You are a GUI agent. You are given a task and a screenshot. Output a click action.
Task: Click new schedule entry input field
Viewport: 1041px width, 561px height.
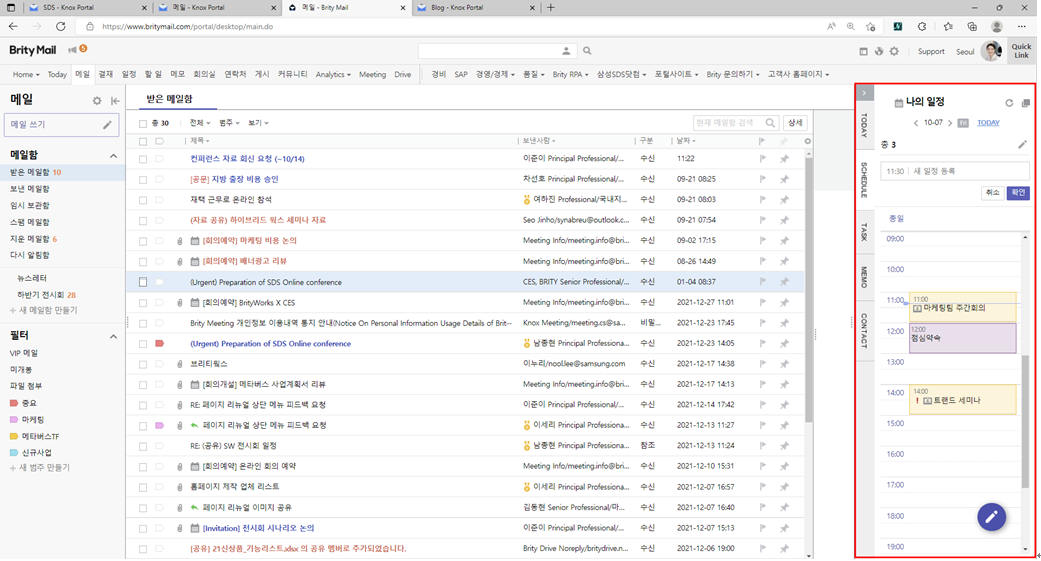(955, 171)
